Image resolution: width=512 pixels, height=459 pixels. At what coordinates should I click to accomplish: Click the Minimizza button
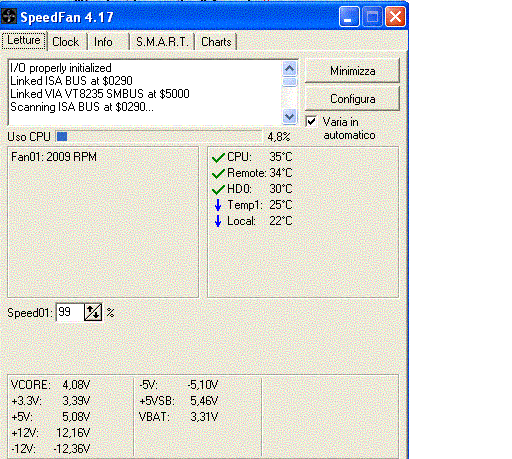pyautogui.click(x=352, y=71)
